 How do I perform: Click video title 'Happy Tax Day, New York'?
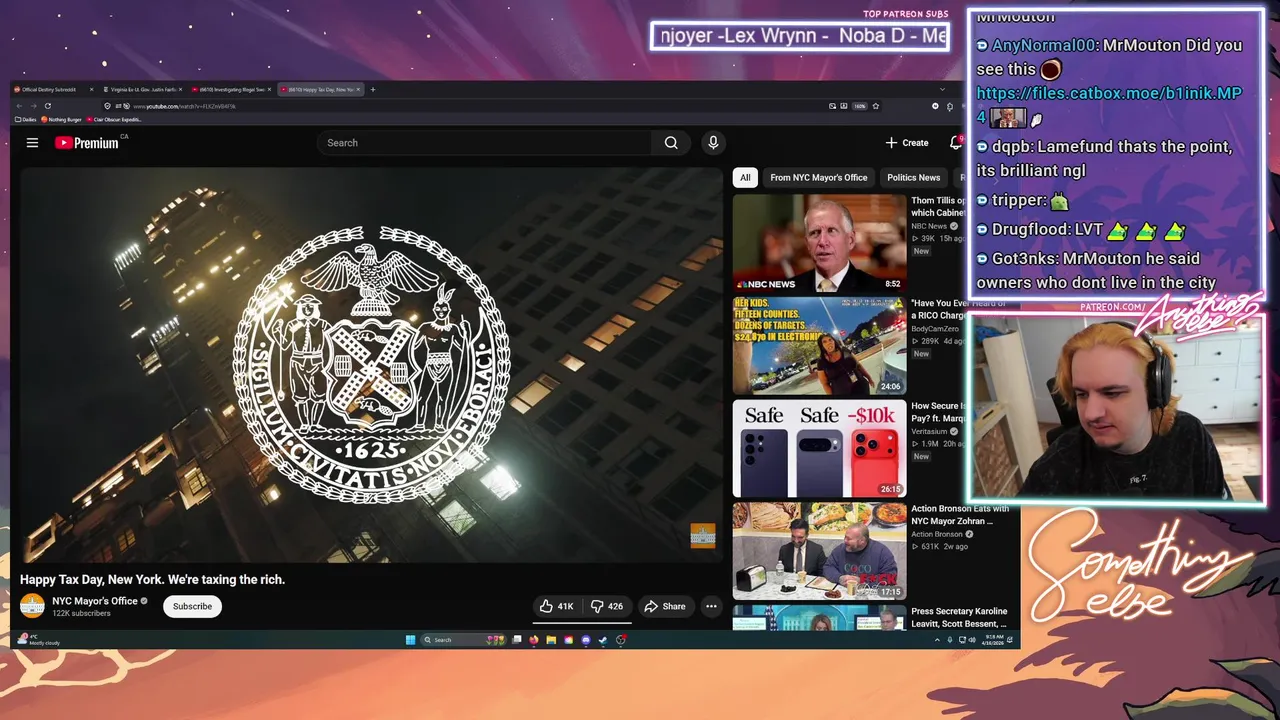click(x=153, y=579)
